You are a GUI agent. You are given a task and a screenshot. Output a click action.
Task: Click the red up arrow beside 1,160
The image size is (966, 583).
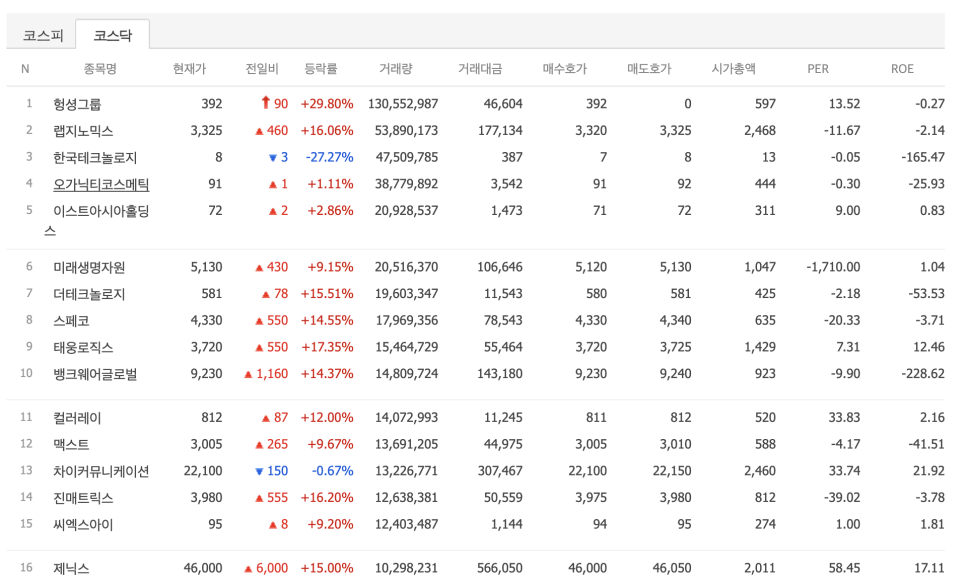[248, 374]
